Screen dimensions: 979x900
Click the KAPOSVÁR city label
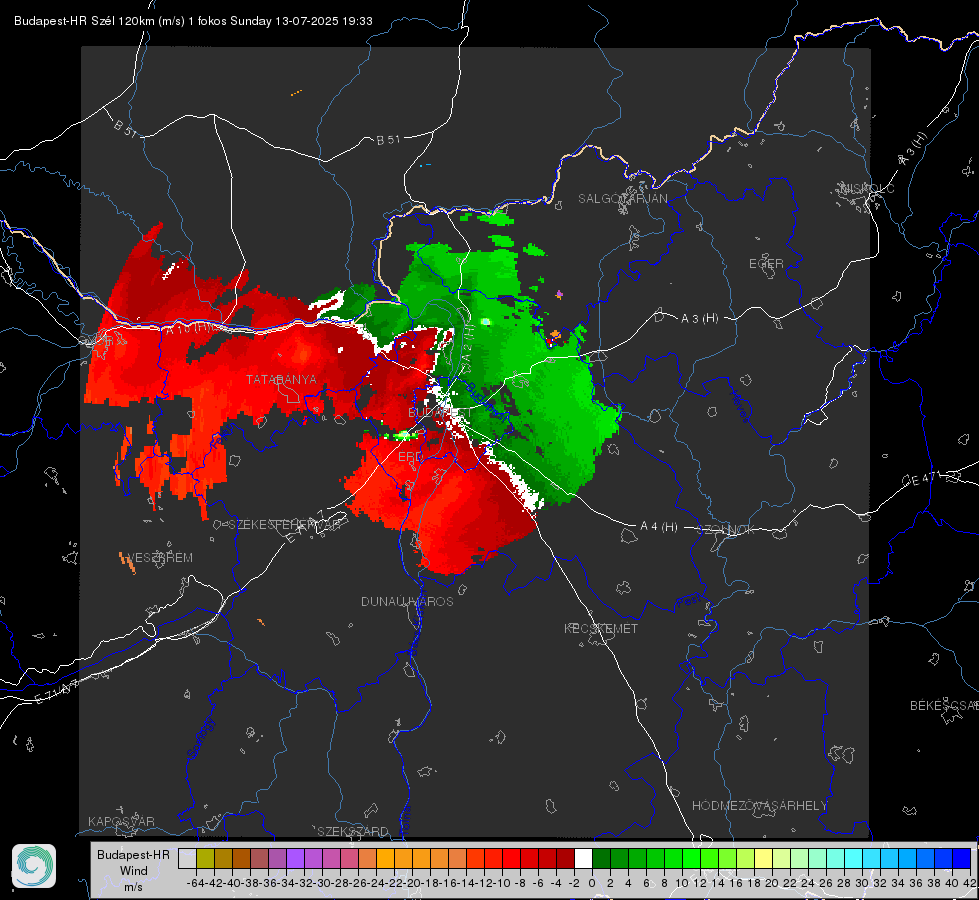(x=121, y=821)
